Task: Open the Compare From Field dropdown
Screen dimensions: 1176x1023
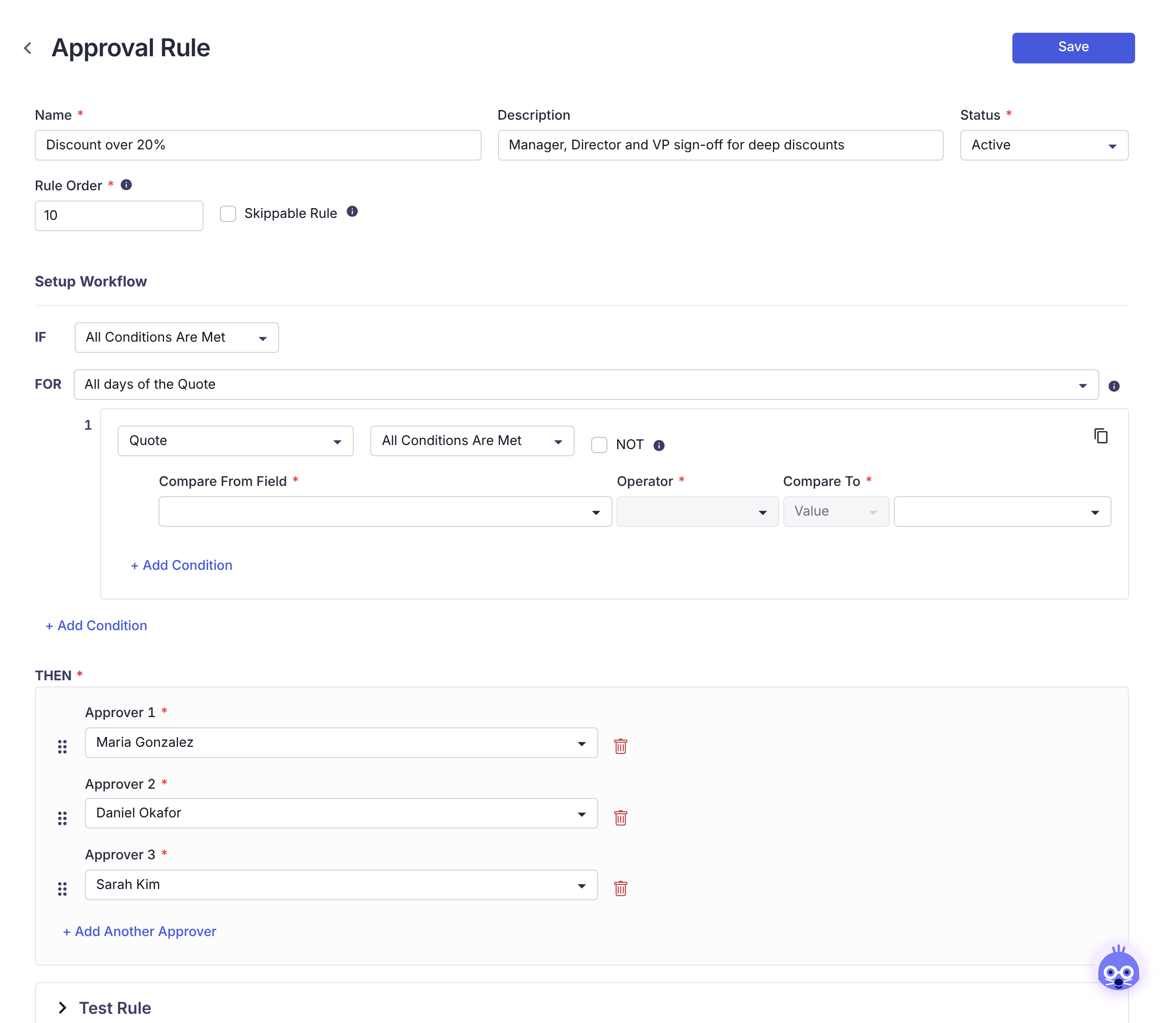Action: click(x=385, y=511)
